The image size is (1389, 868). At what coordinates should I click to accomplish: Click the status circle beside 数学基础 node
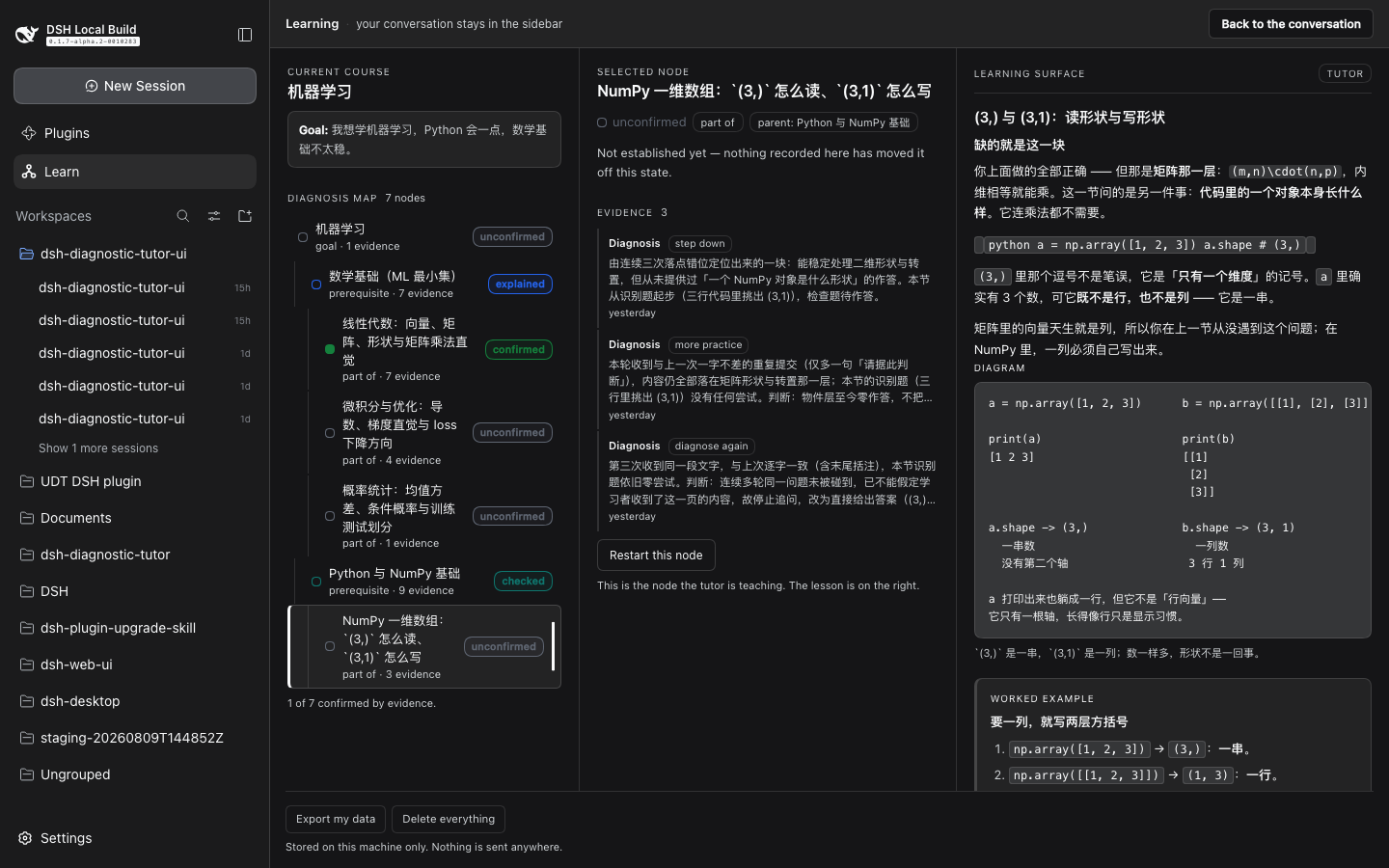316,285
